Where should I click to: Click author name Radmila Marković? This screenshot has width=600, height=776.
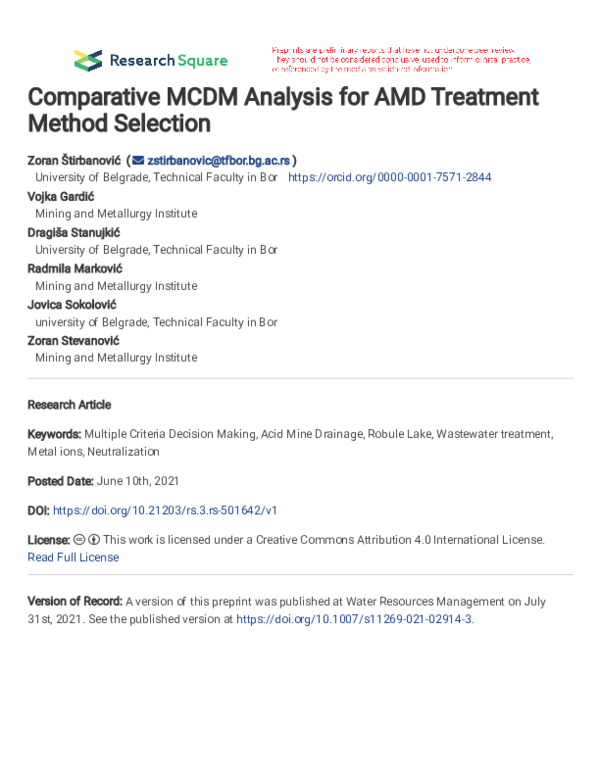click(x=75, y=269)
